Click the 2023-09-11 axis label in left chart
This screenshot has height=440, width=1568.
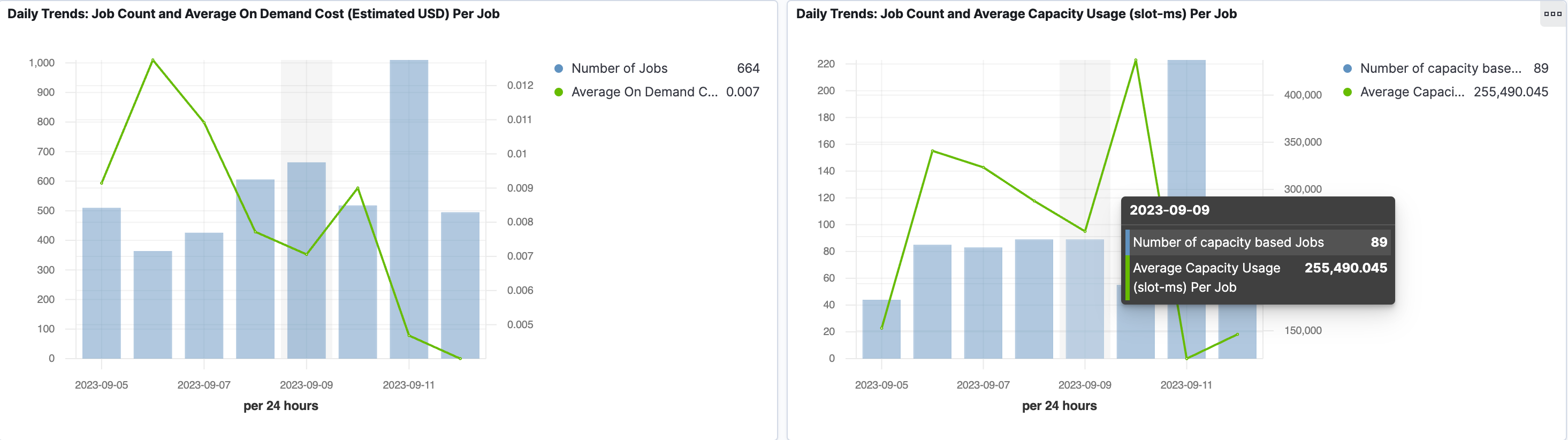(408, 385)
